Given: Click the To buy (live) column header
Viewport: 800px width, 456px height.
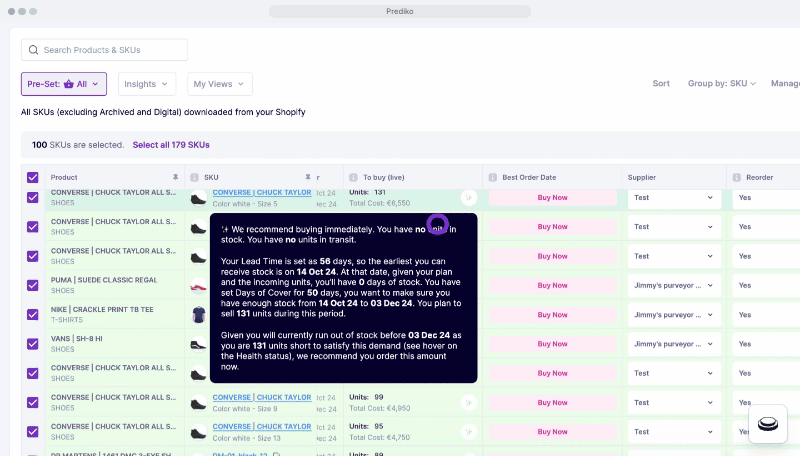Looking at the screenshot, I should click(x=413, y=177).
